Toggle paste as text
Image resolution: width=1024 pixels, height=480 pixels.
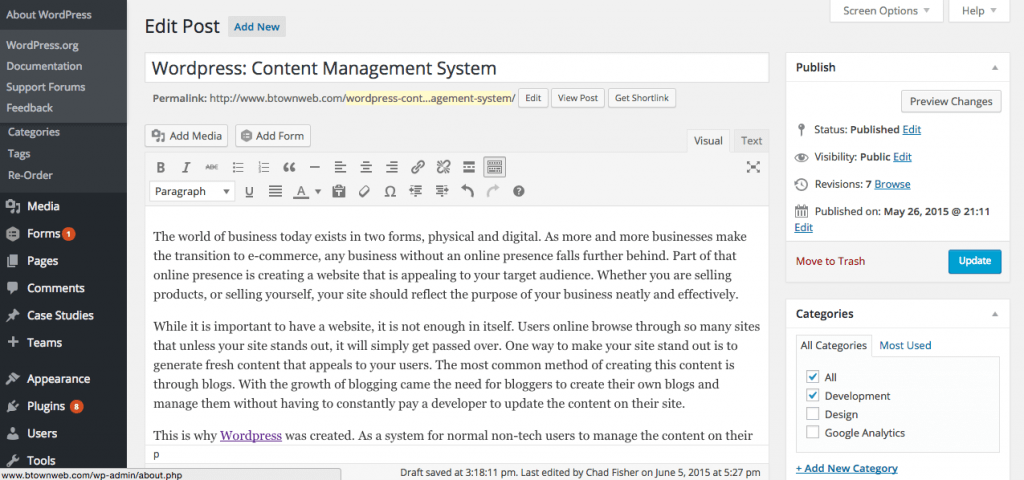pyautogui.click(x=338, y=191)
